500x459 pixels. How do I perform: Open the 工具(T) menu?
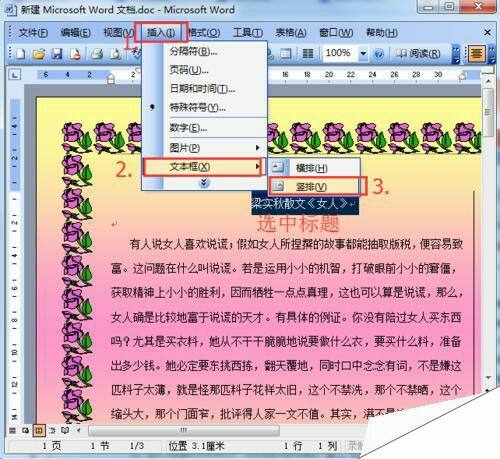[248, 32]
